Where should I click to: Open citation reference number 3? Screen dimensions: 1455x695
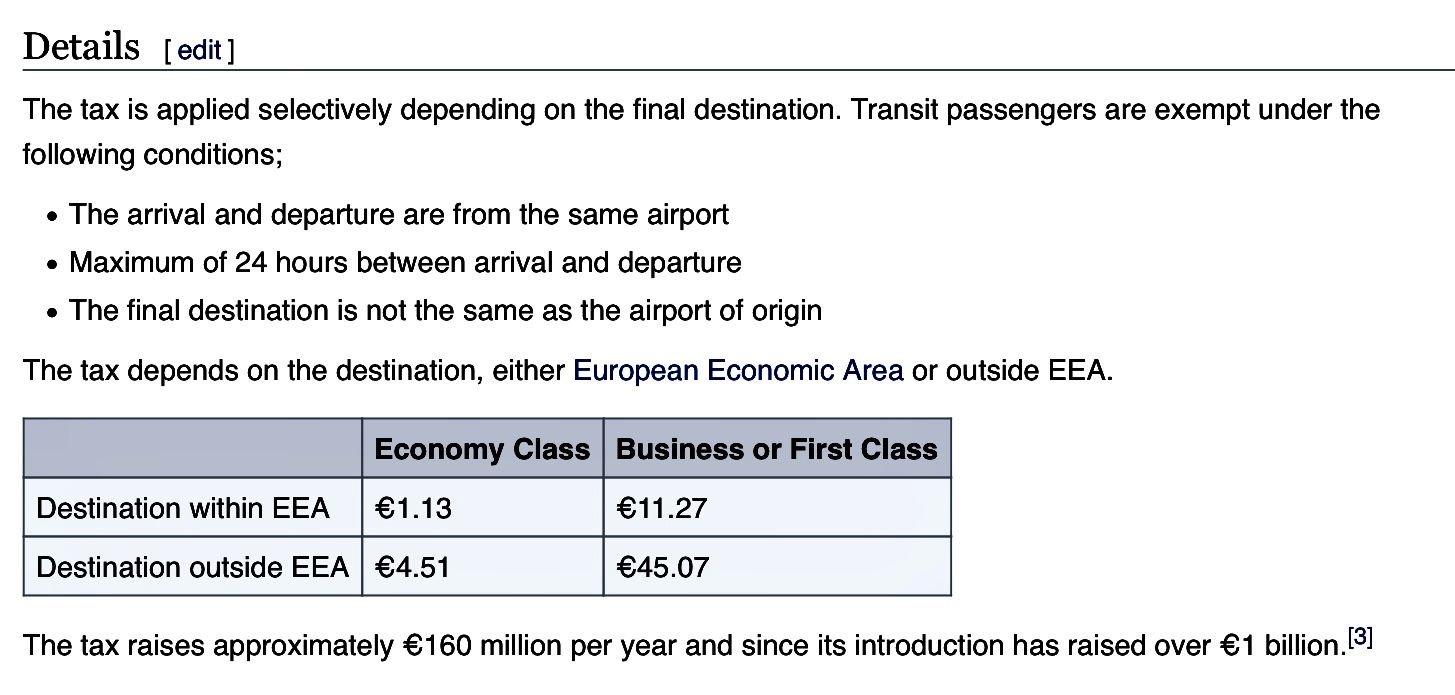pyautogui.click(x=1360, y=637)
